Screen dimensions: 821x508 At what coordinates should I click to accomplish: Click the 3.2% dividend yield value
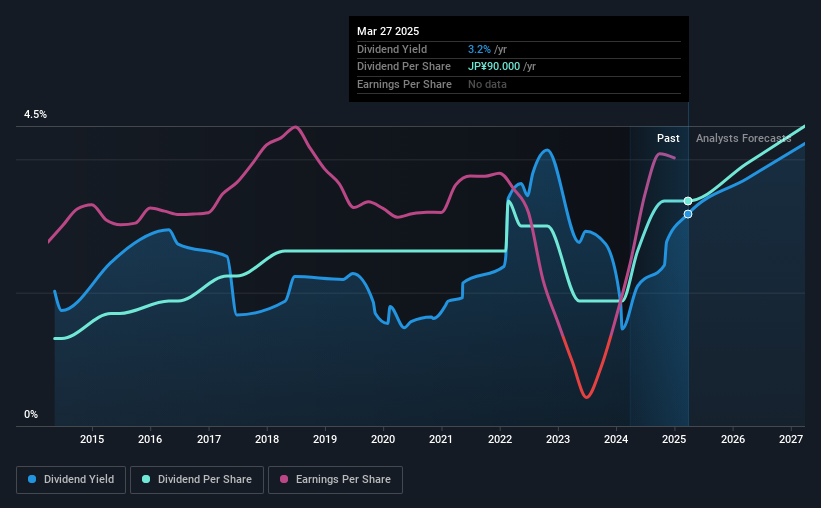tap(479, 49)
